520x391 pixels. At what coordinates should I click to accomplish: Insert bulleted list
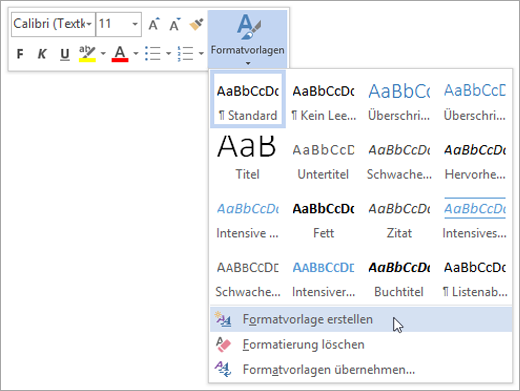point(153,54)
